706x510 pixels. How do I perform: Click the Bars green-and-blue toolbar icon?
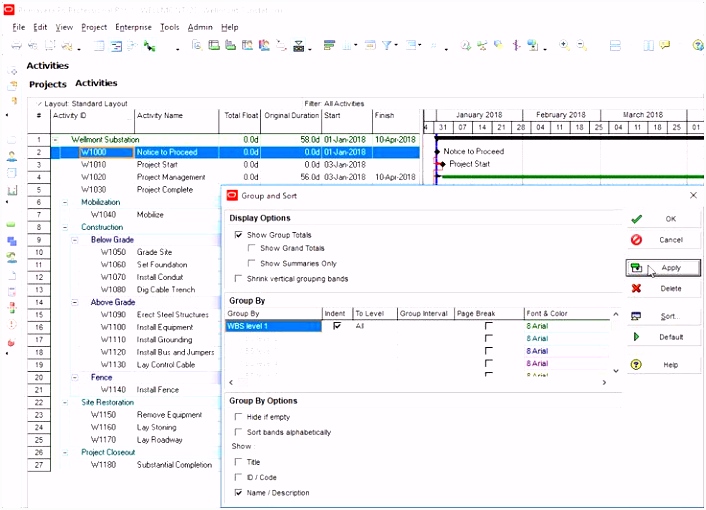click(x=329, y=45)
